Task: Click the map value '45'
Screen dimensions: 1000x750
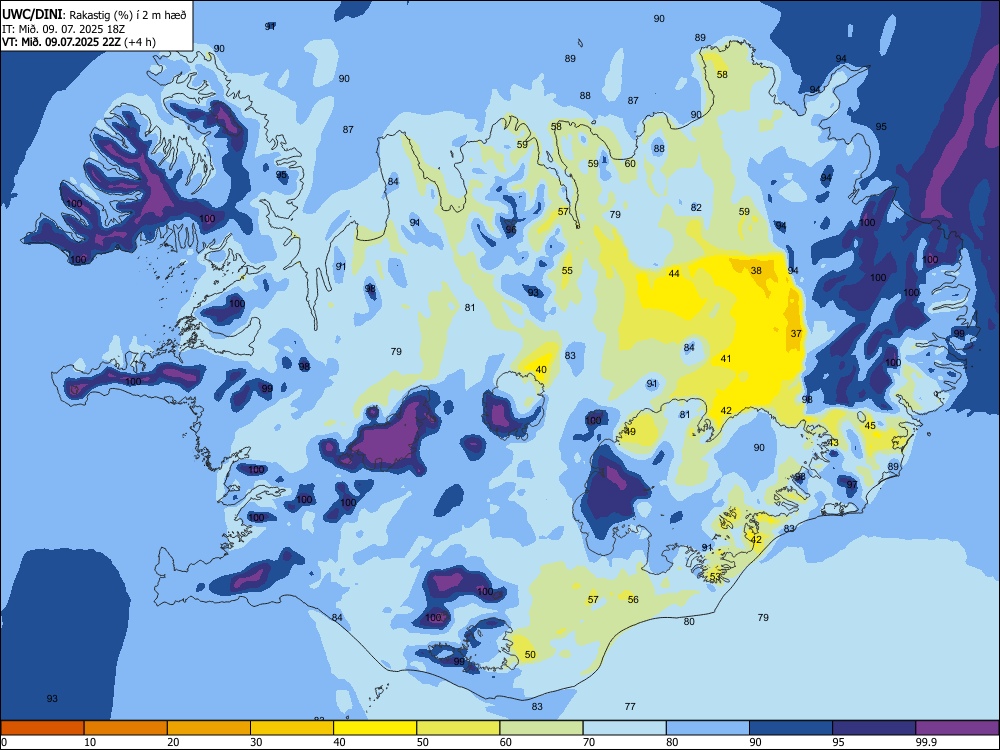Action: [x=870, y=425]
